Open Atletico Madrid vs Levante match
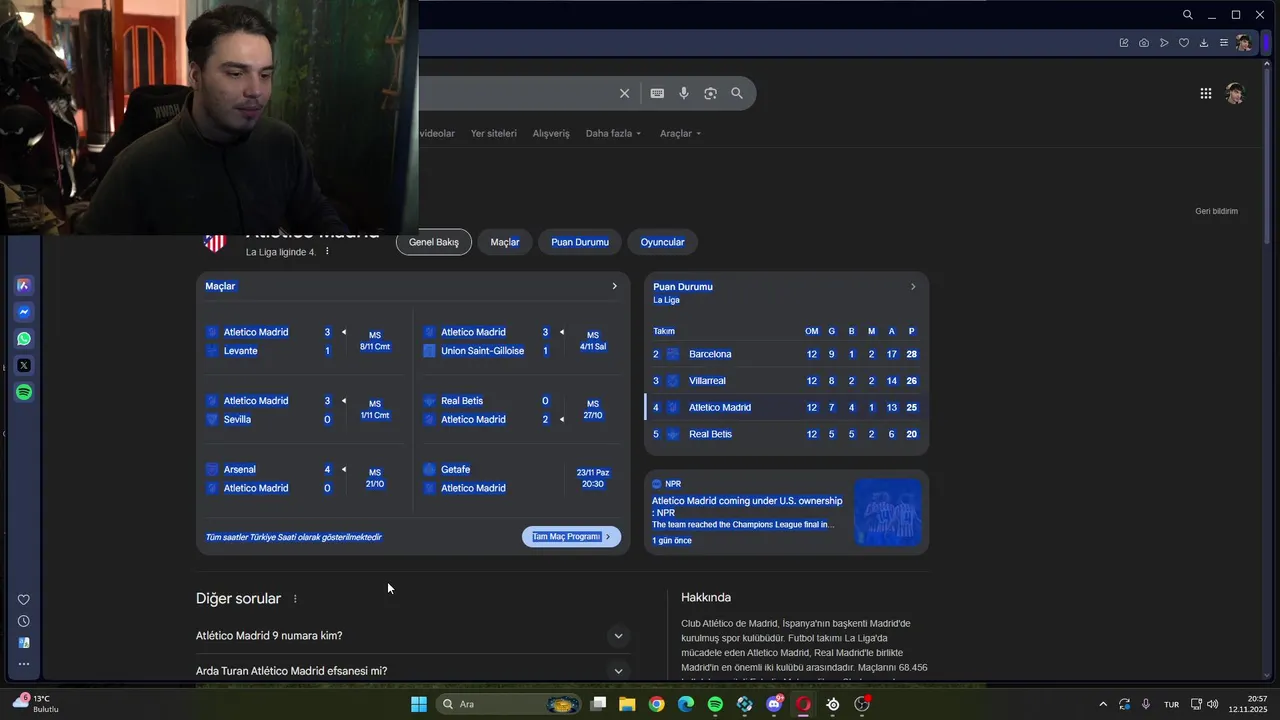 point(303,341)
